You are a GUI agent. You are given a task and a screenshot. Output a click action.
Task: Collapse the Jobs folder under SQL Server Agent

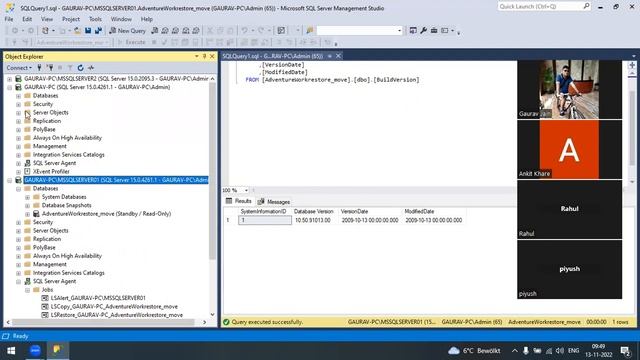(x=27, y=290)
